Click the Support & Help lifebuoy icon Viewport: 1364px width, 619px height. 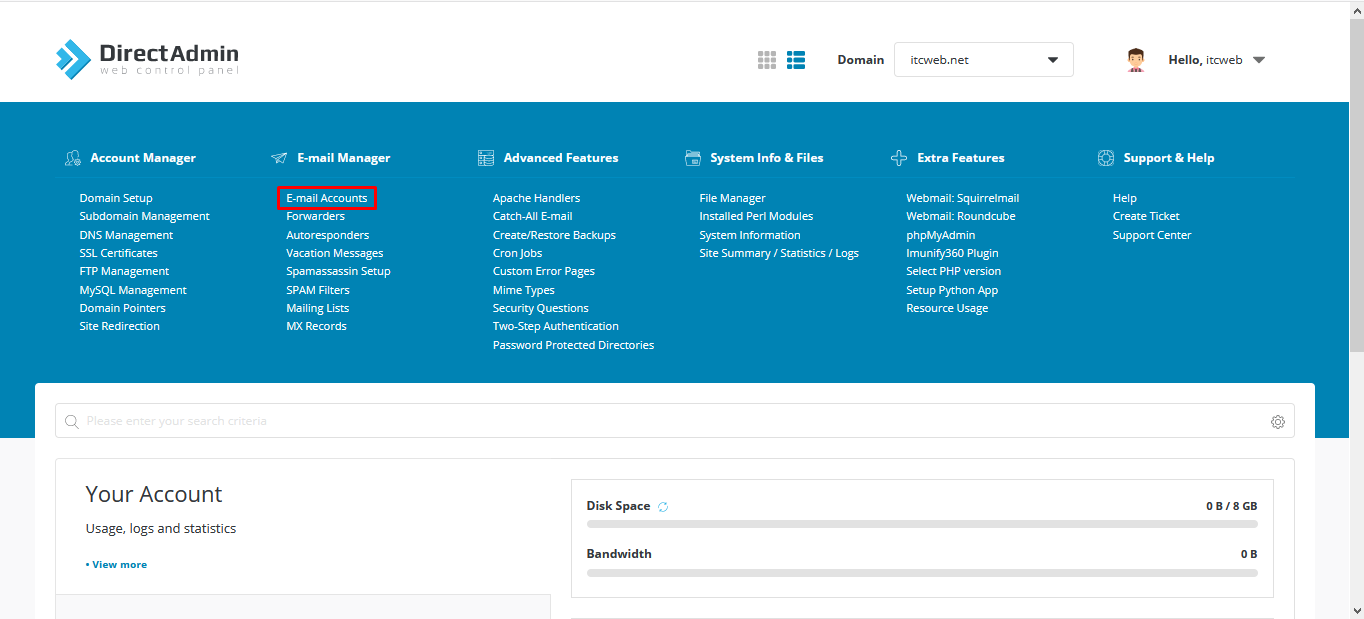click(1106, 158)
